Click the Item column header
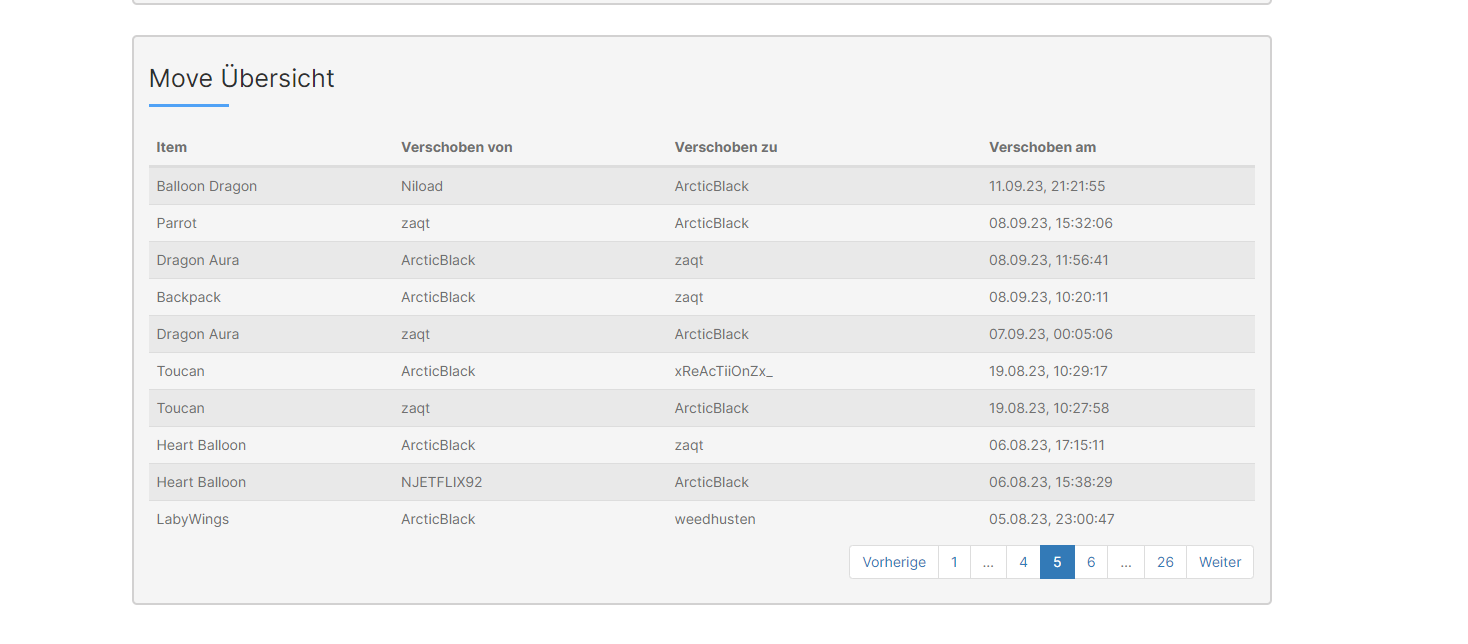 pos(172,147)
